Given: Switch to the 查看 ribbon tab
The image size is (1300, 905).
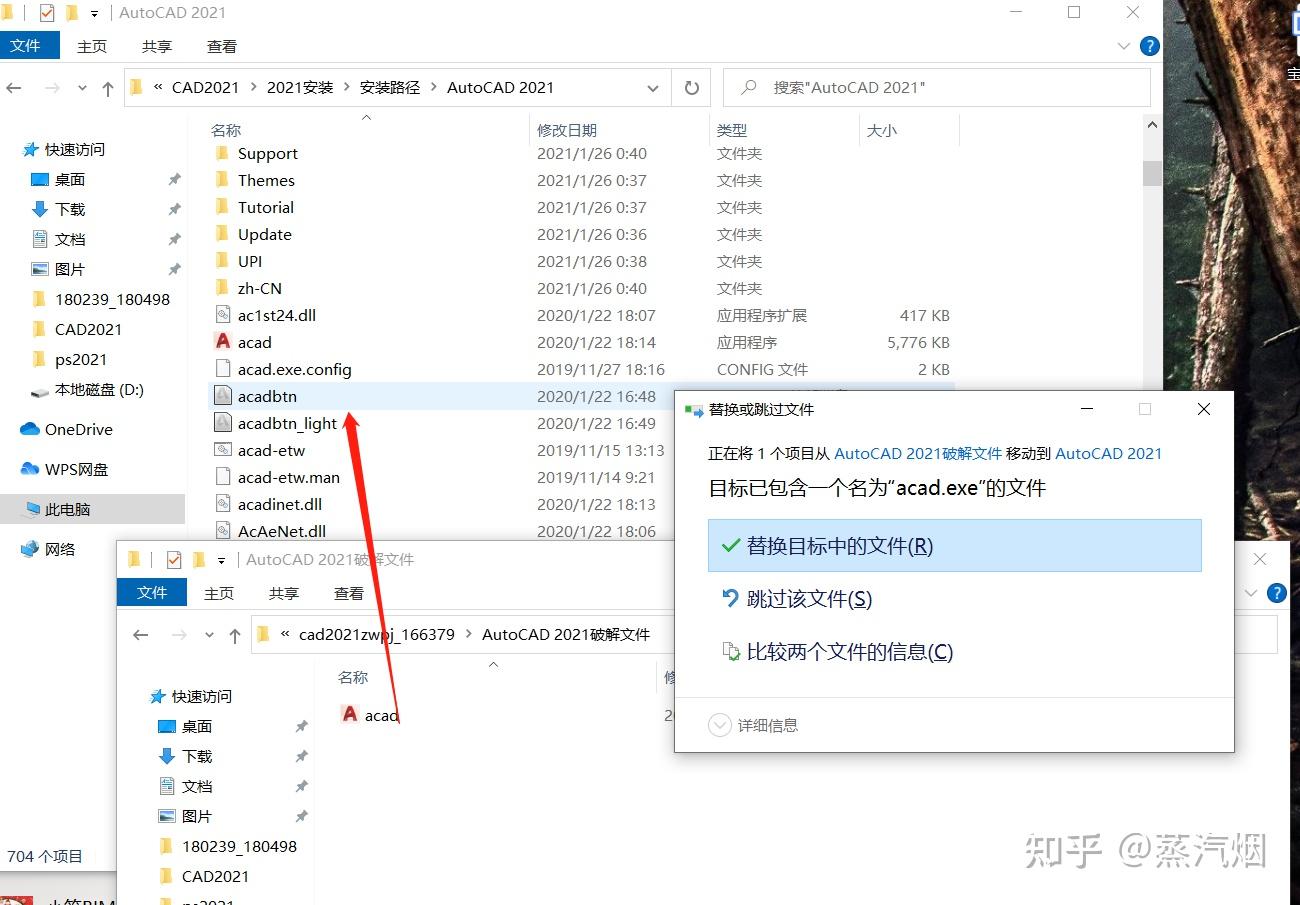Looking at the screenshot, I should click(x=220, y=46).
